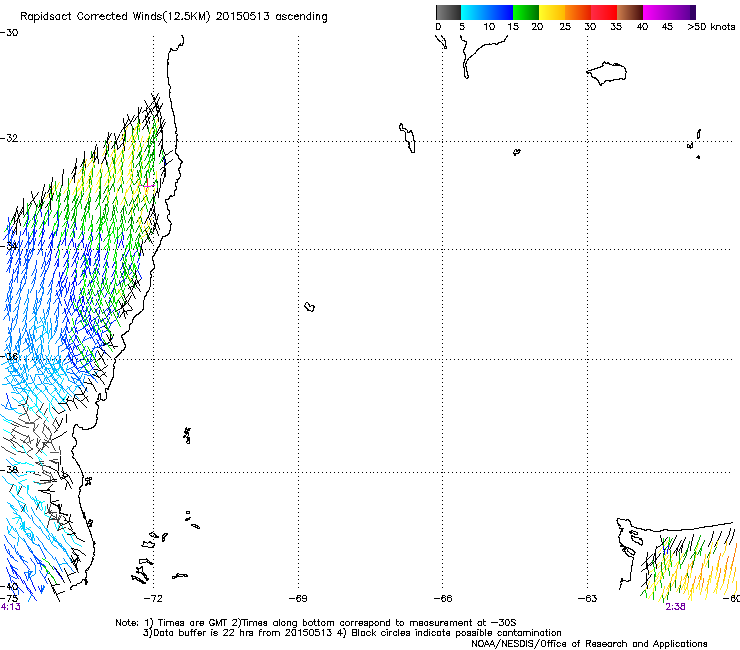
Task: Click the "Black circles indicate possible contamination" note
Action: 449,633
